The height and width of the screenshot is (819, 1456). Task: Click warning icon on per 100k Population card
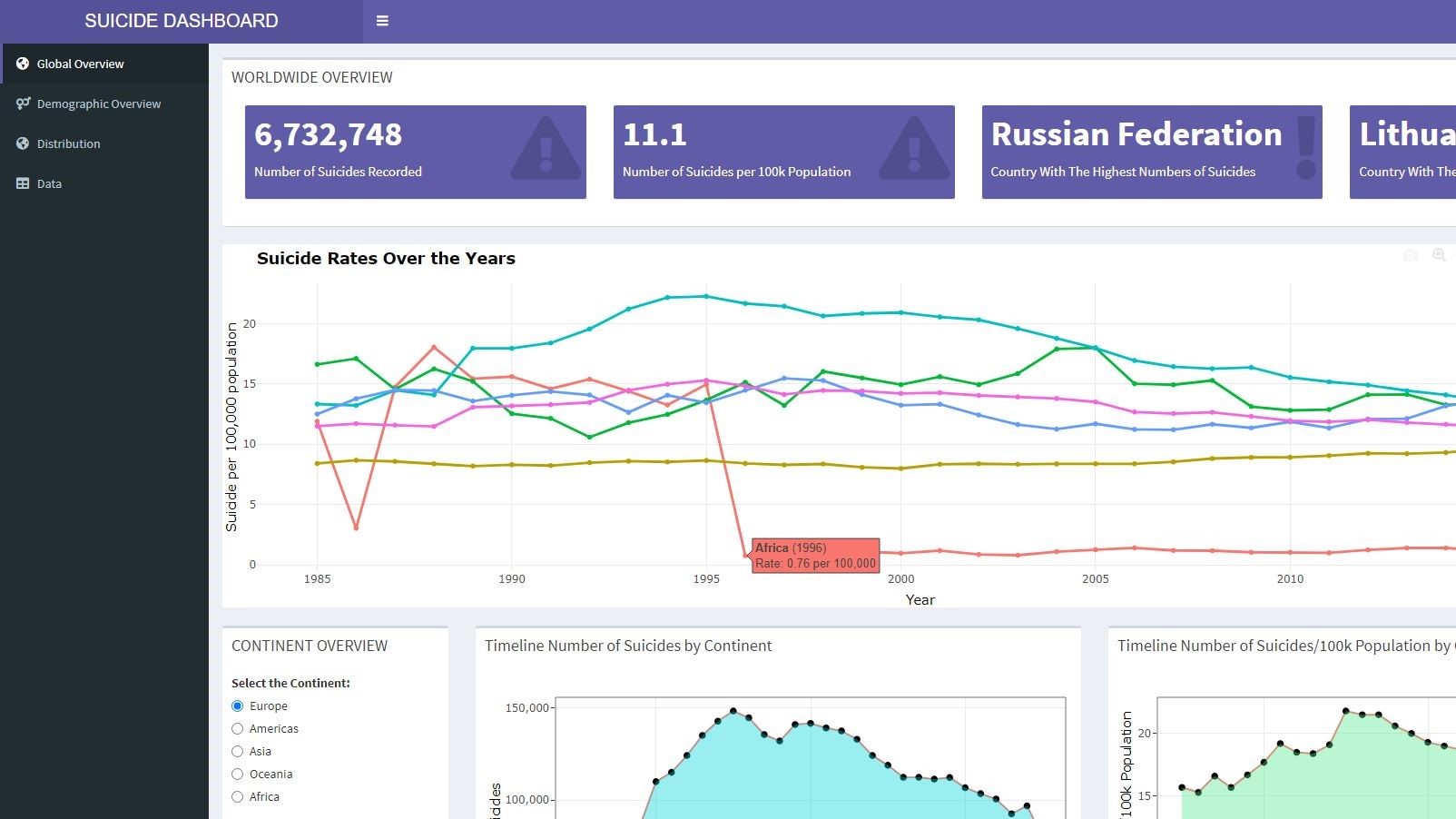click(914, 149)
